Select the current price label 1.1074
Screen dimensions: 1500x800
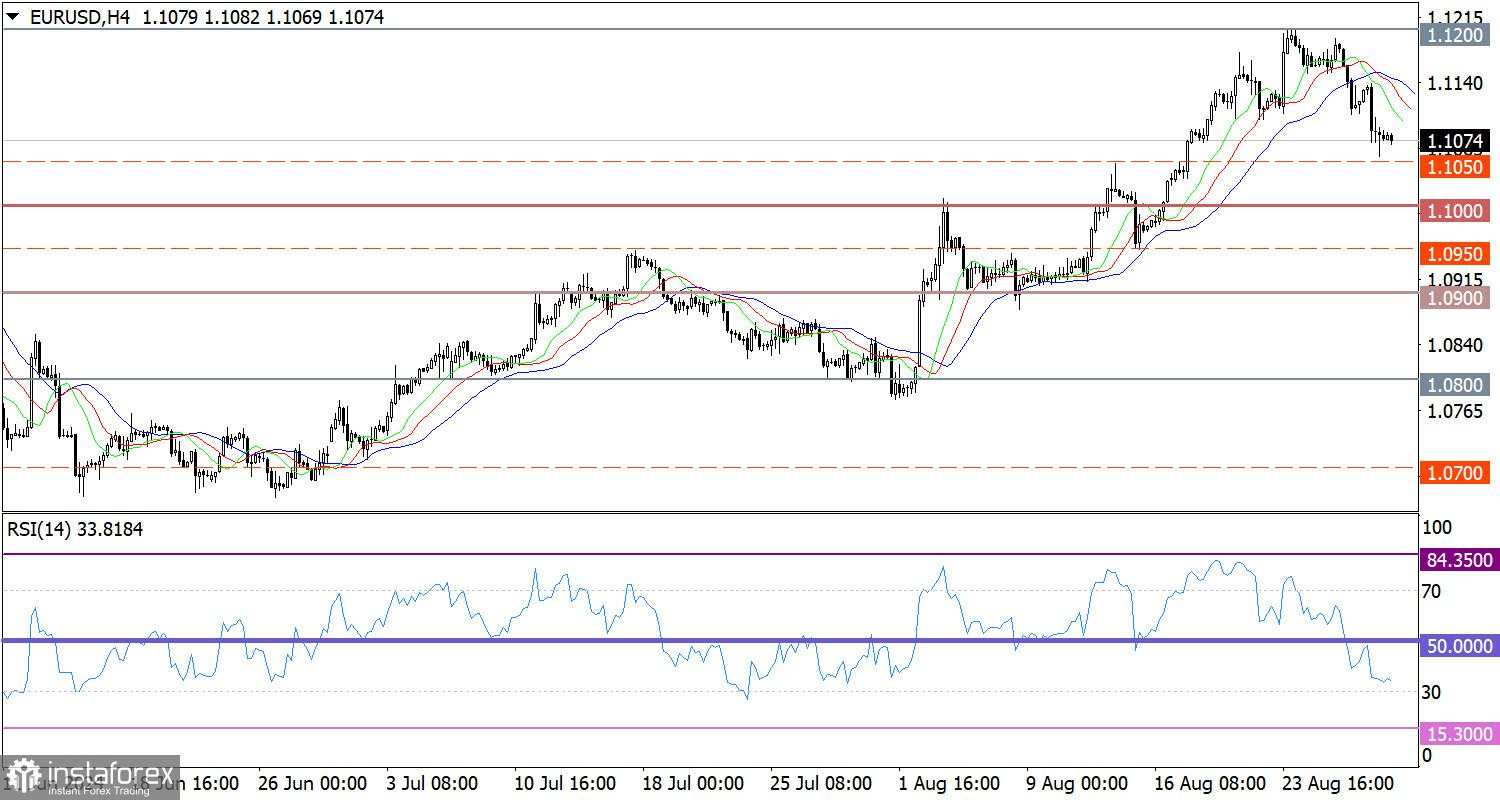[x=1457, y=141]
